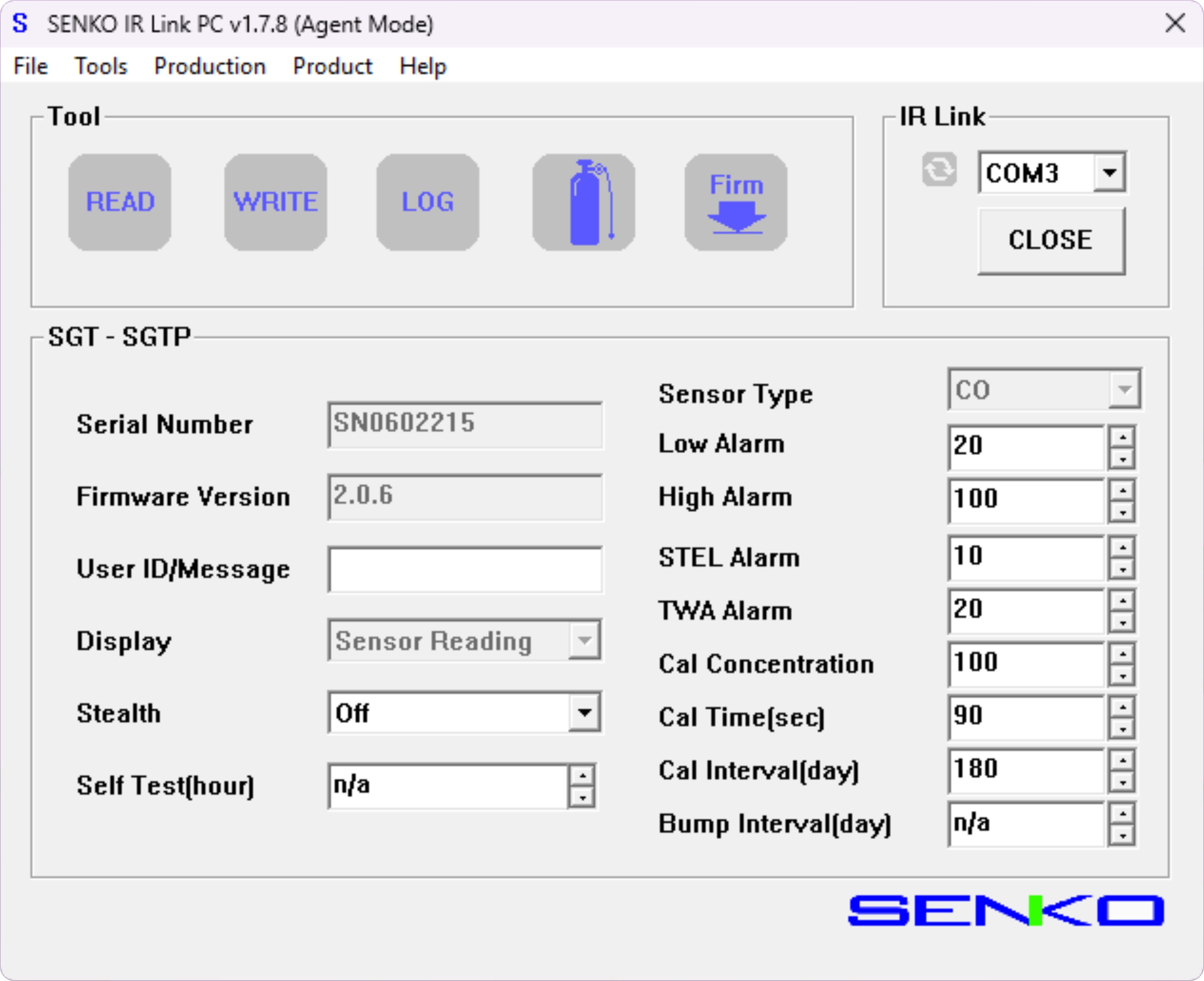
Task: Click the gas cylinder calibration icon
Action: coord(583,202)
